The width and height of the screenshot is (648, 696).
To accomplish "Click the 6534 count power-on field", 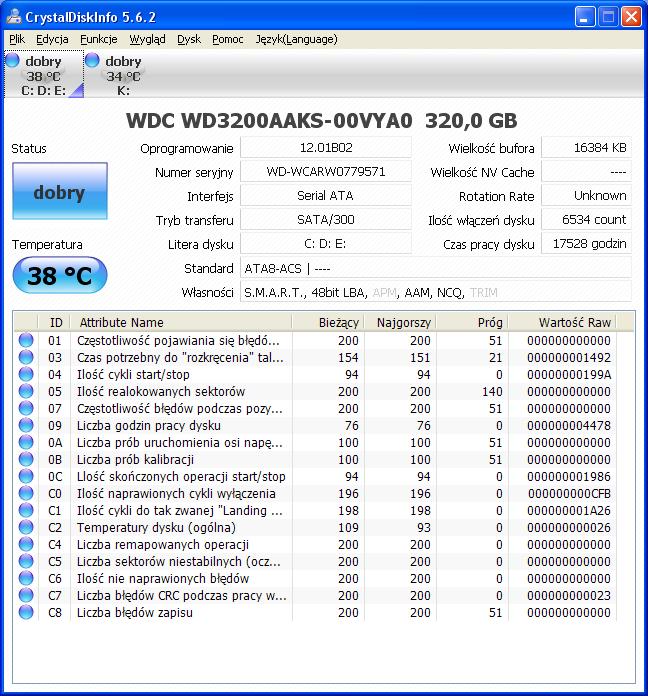I will [x=586, y=220].
